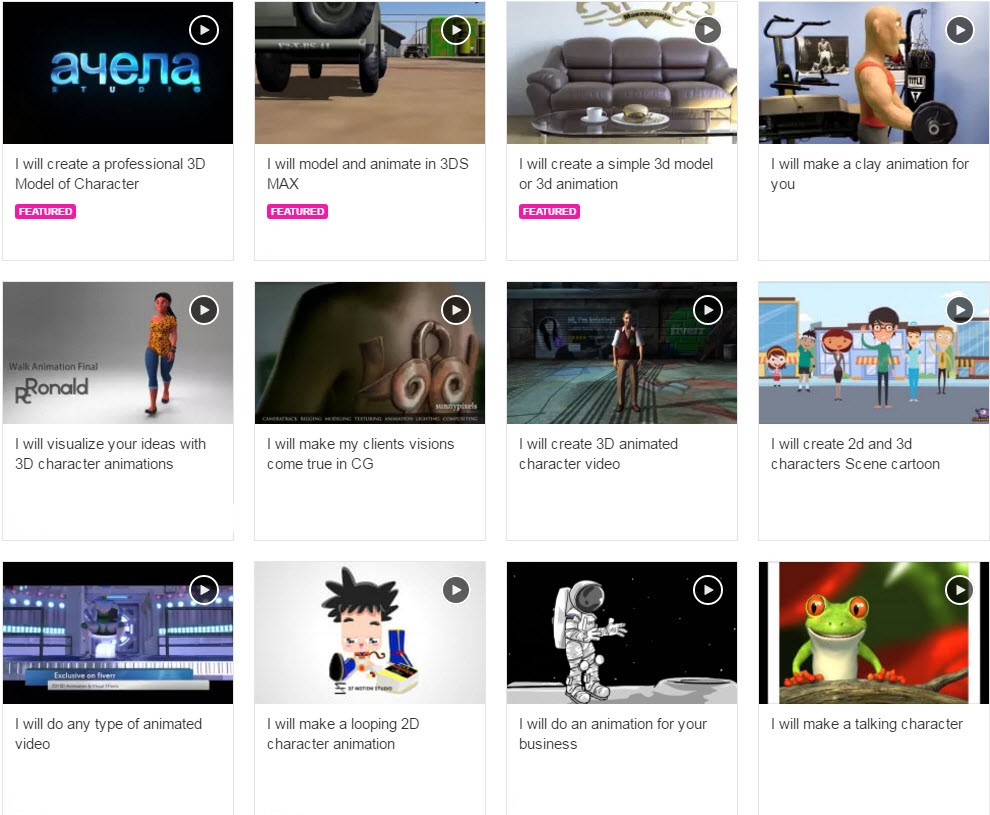Open 'I will create a professional 3D Model of Character'
Screen dimensions: 990x815
pyautogui.click(x=110, y=174)
